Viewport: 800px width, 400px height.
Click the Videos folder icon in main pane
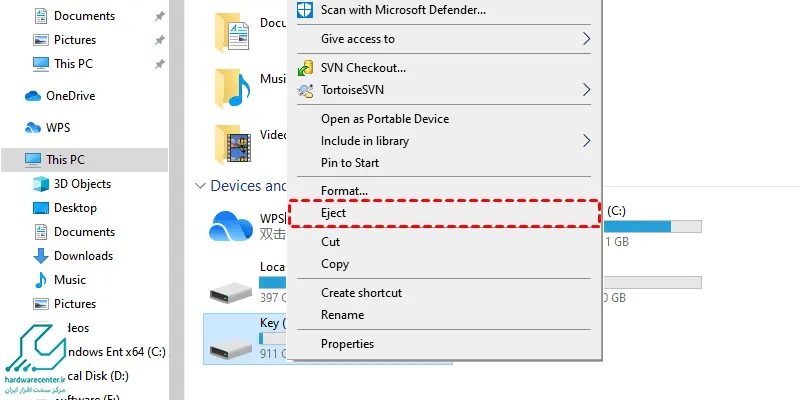(232, 144)
